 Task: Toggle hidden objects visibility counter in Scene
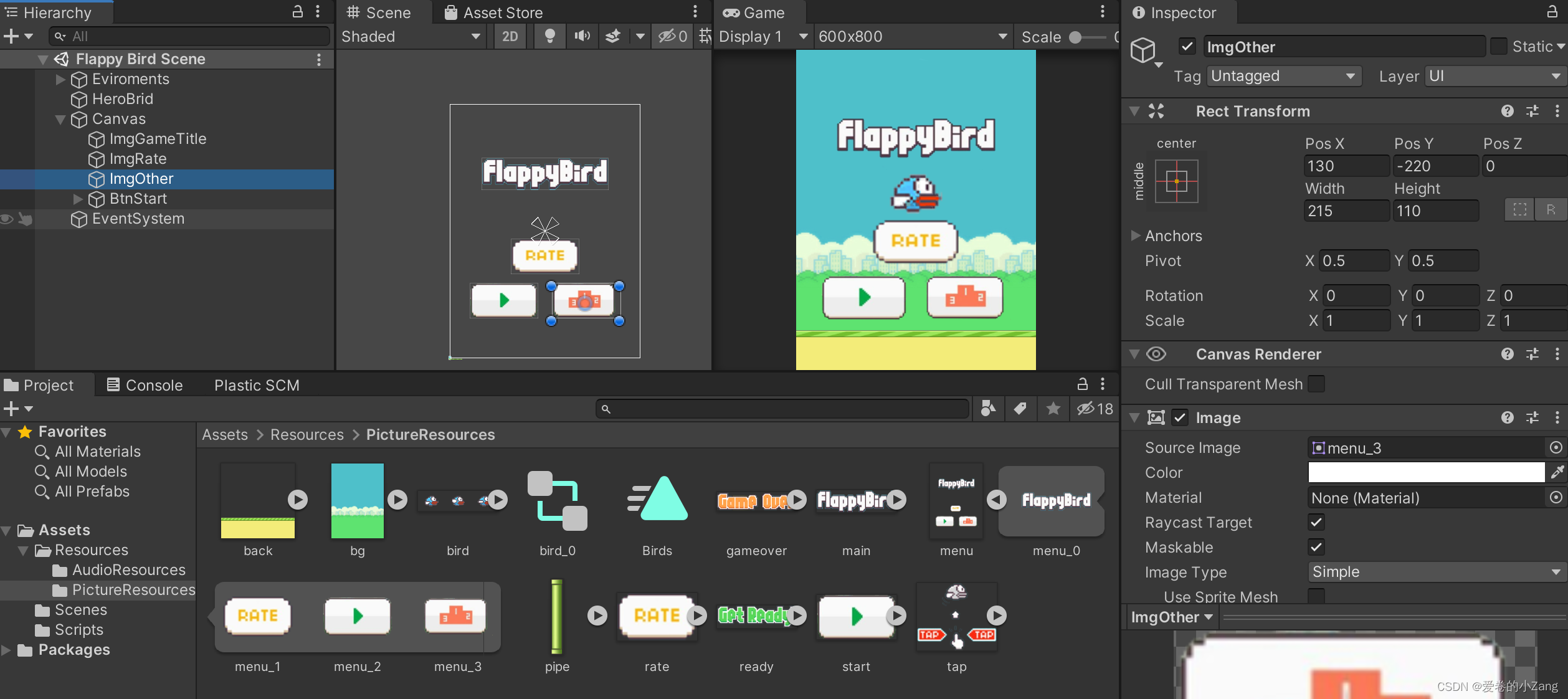673,36
